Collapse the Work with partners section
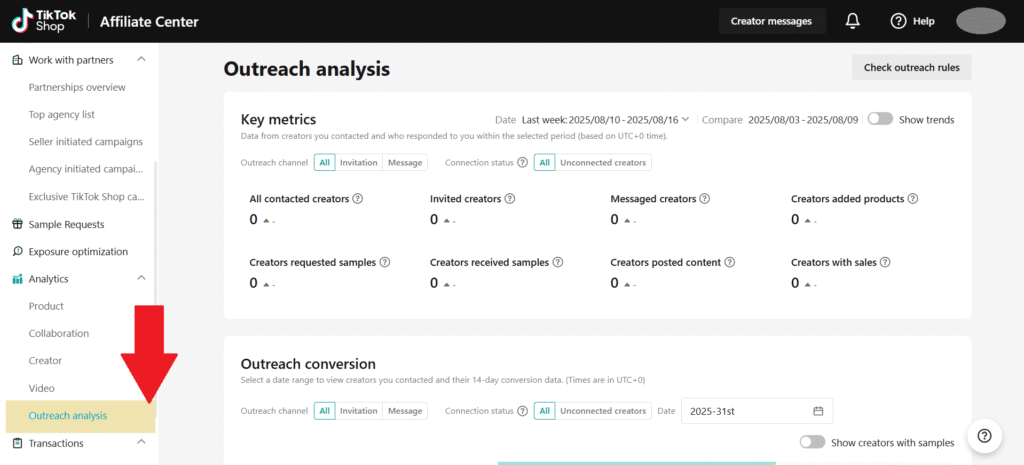This screenshot has width=1024, height=465. click(141, 60)
